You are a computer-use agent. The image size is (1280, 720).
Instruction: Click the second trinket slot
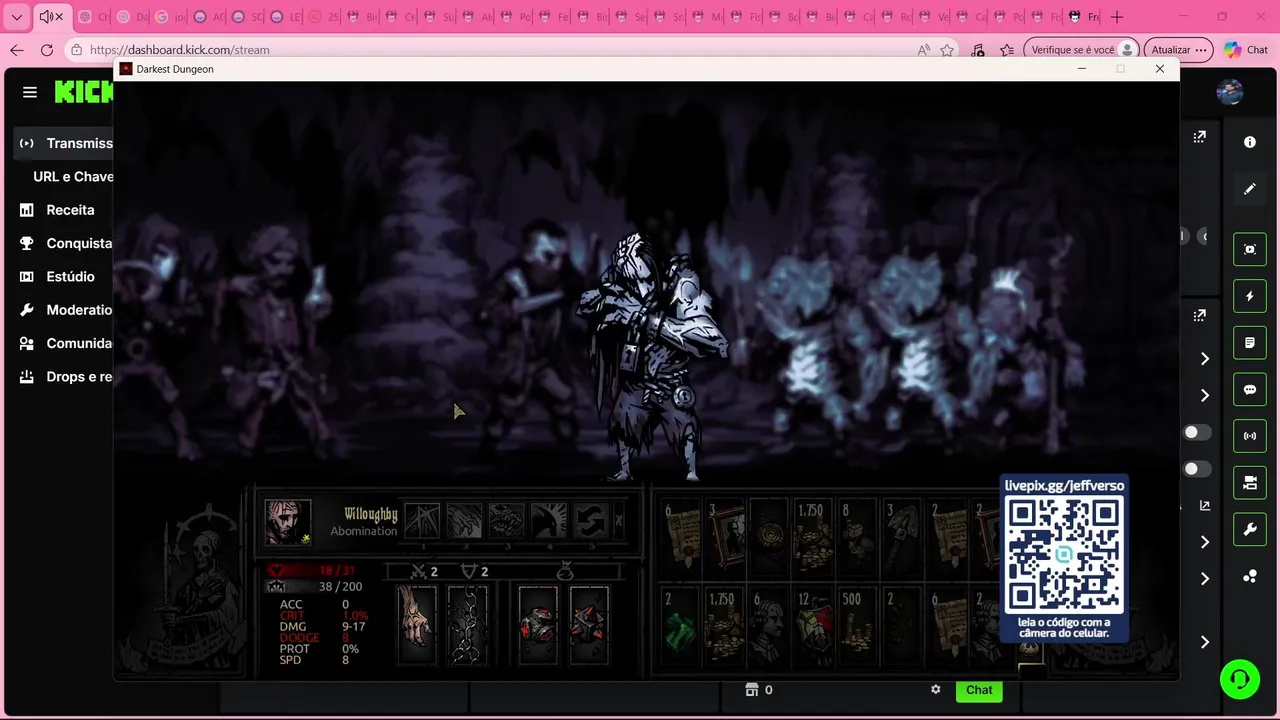[x=589, y=624]
